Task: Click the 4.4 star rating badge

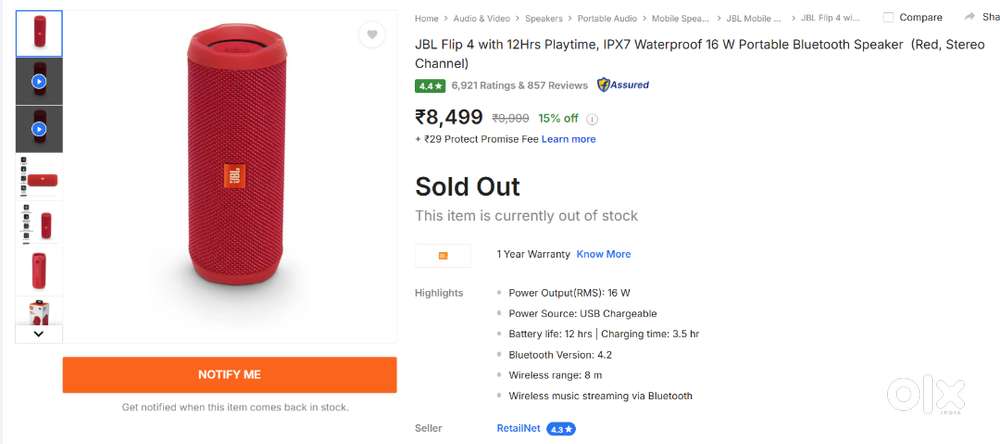Action: 430,86
